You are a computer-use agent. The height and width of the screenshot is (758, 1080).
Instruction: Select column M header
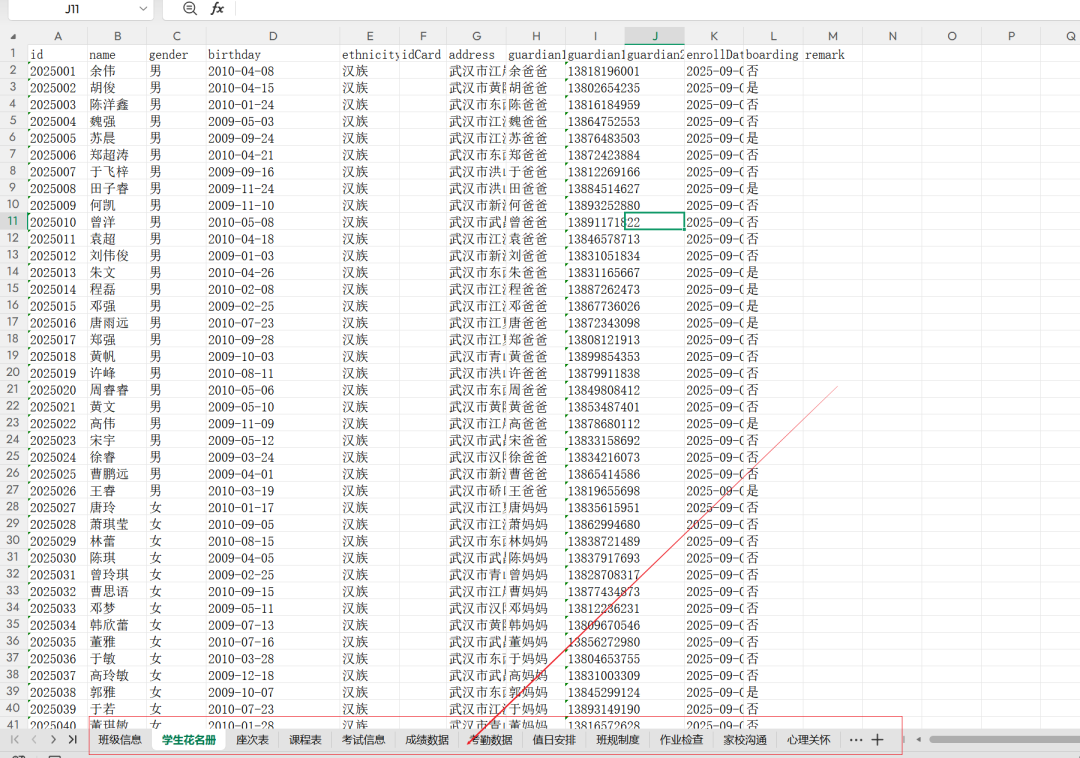tap(833, 36)
